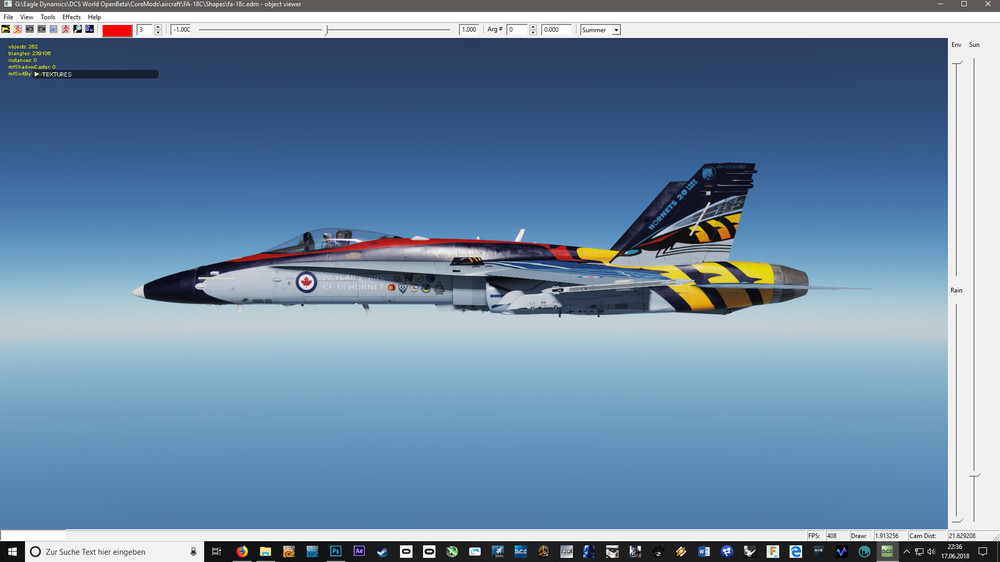Open After Effects from the taskbar
The image size is (1000, 562).
(359, 552)
